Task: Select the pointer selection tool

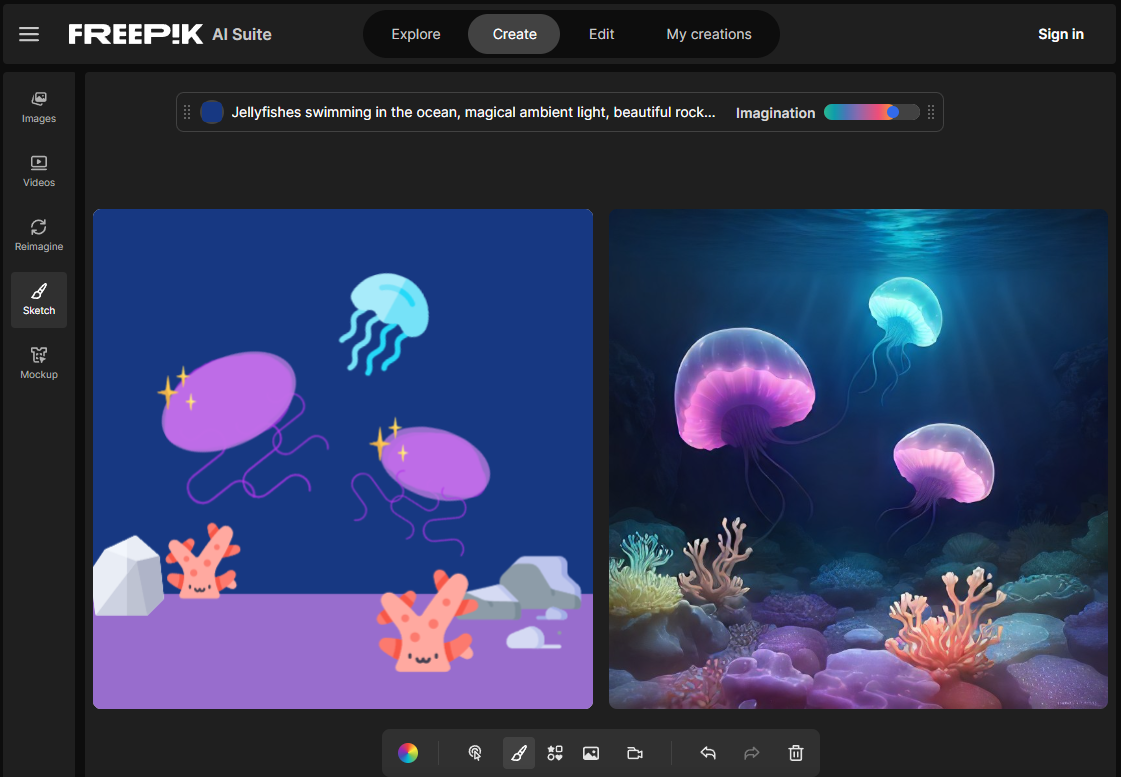Action: tap(475, 753)
